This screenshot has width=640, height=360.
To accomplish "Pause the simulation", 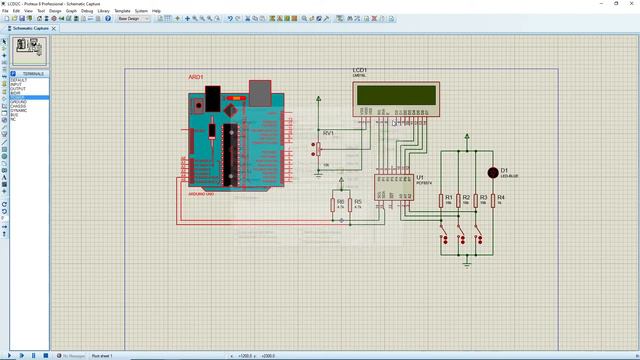I will click(x=33, y=356).
